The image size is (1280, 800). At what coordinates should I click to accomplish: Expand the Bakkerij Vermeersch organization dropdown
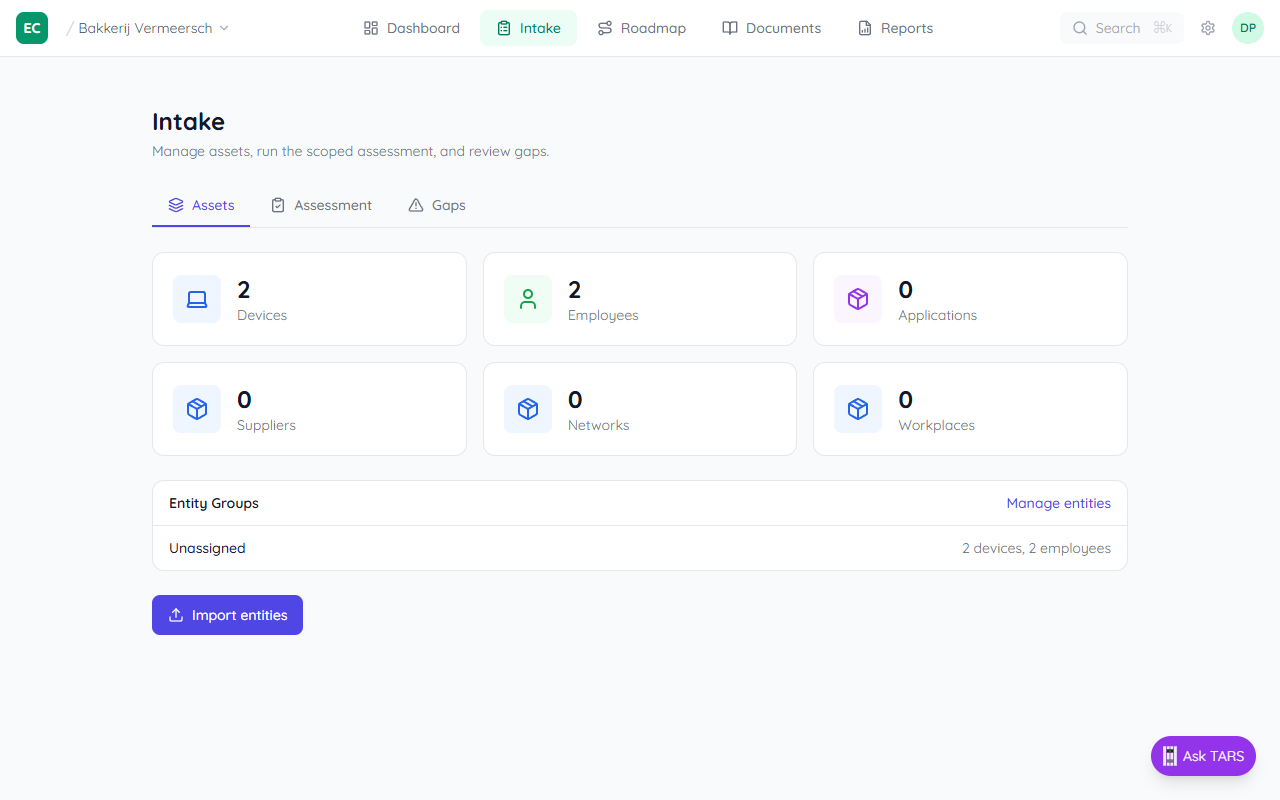click(154, 28)
